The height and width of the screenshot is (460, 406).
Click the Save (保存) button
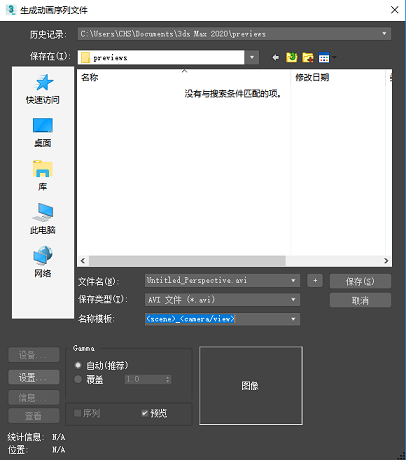(360, 281)
